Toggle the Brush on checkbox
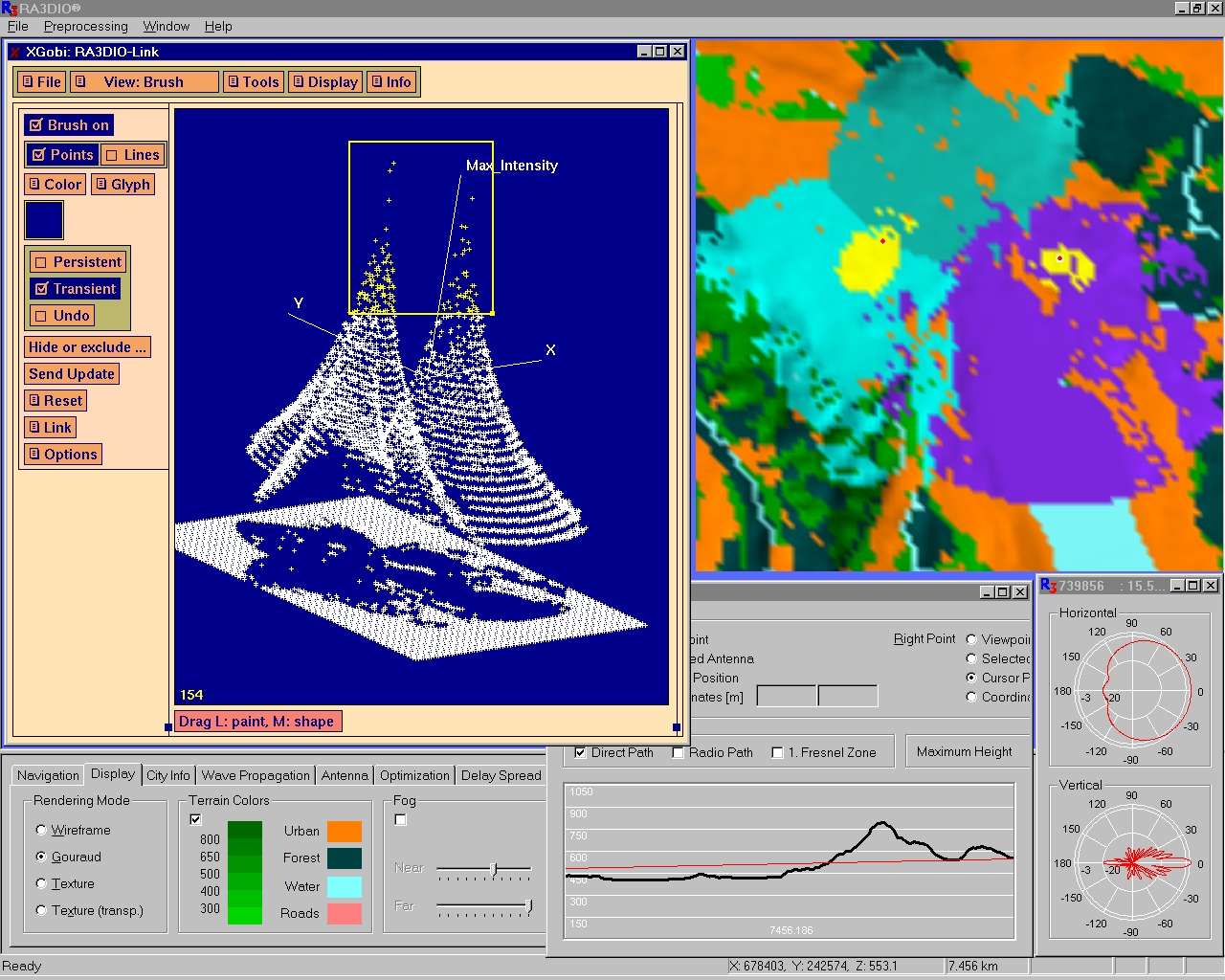 point(69,125)
